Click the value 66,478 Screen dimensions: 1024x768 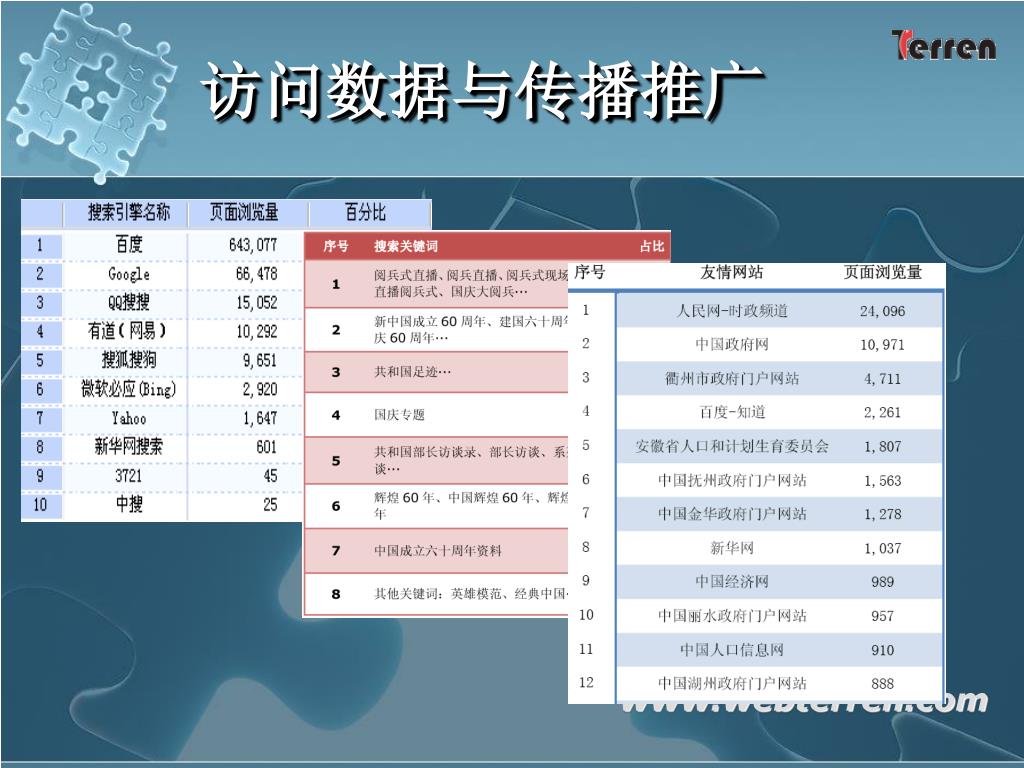[x=257, y=274]
